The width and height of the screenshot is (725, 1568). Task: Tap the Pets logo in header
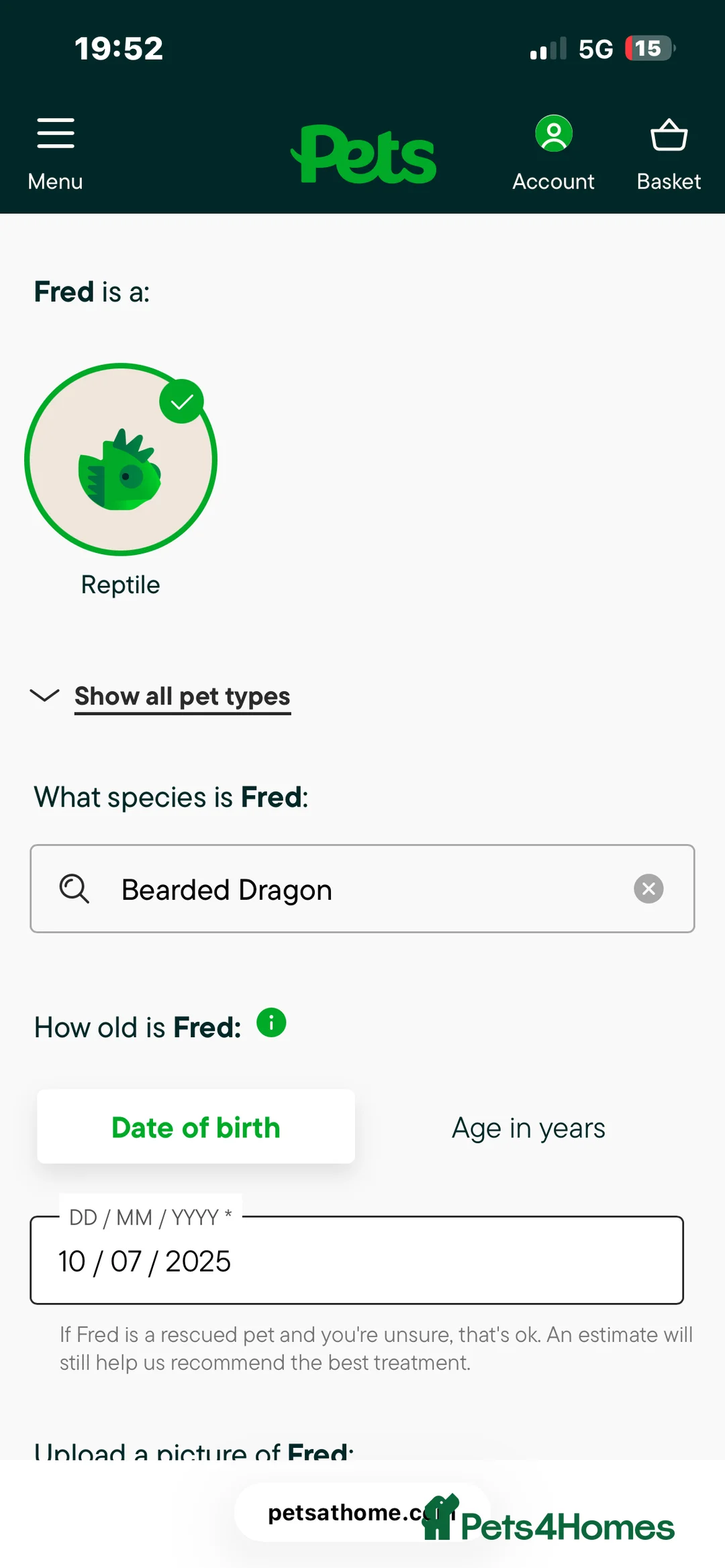click(364, 155)
